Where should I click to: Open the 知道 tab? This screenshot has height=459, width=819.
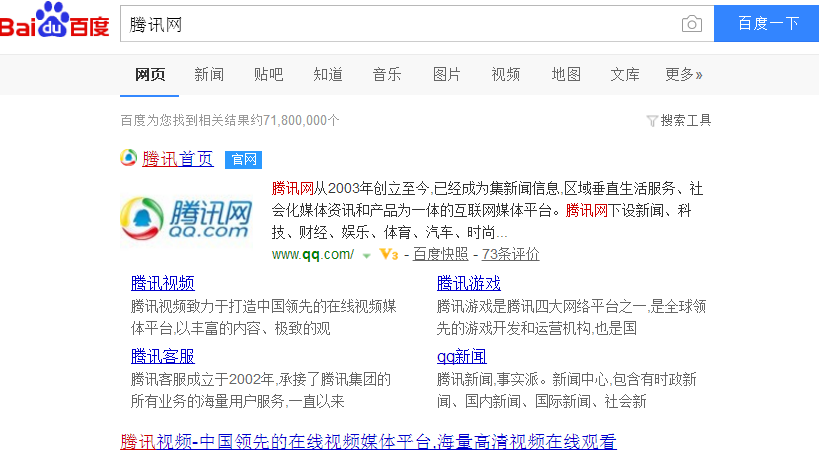[328, 75]
